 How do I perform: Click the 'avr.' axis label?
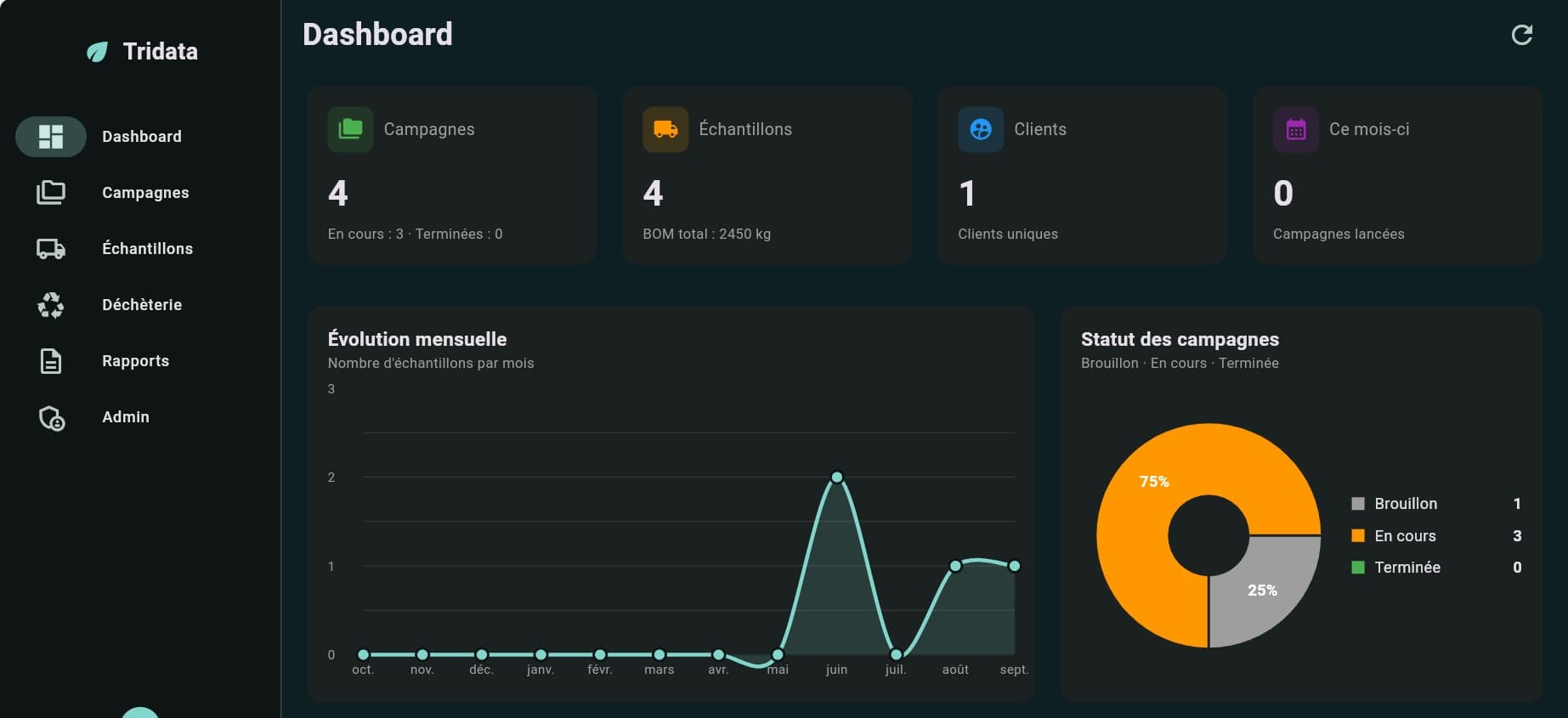[718, 670]
